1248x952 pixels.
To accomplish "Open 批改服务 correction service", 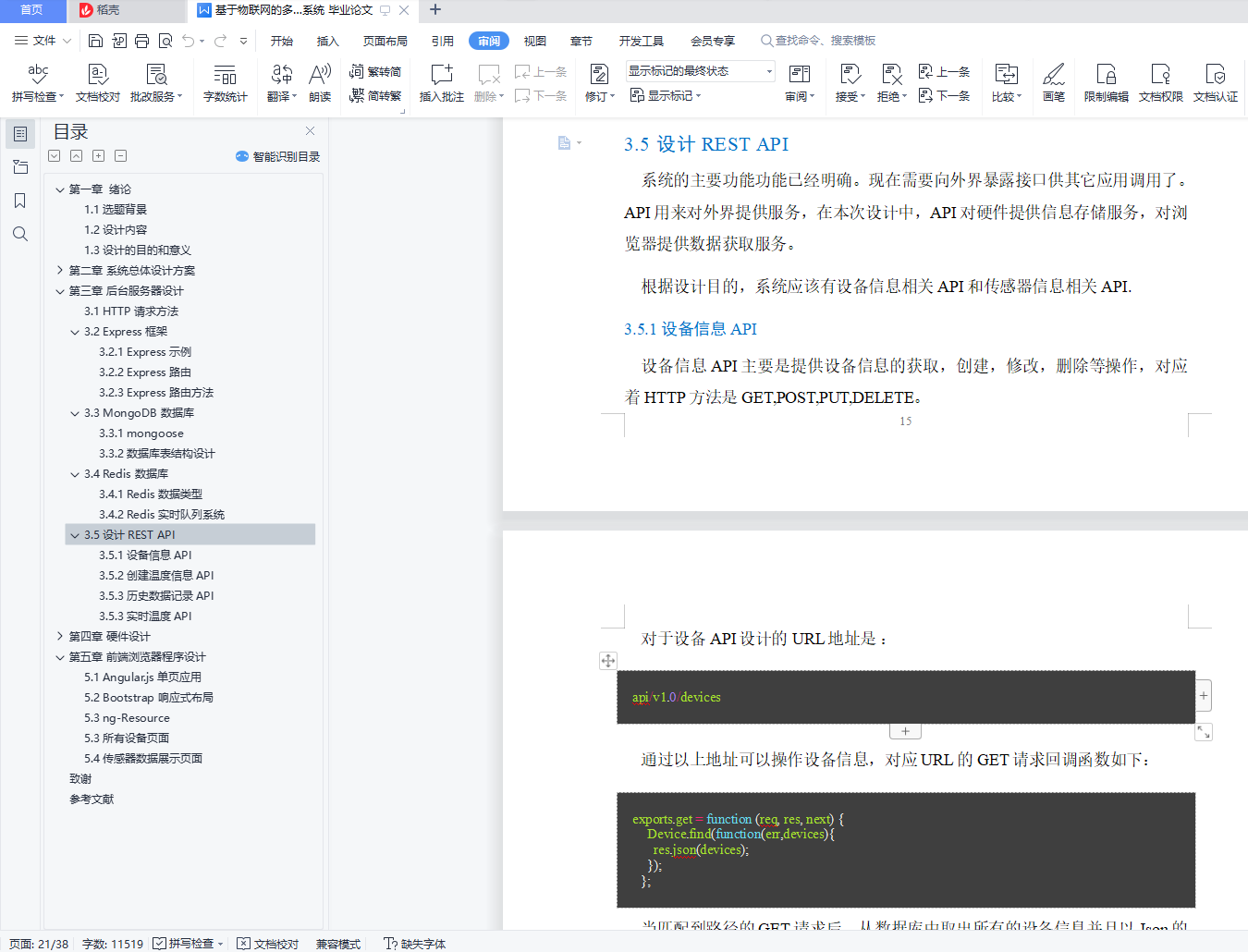I will (x=156, y=81).
